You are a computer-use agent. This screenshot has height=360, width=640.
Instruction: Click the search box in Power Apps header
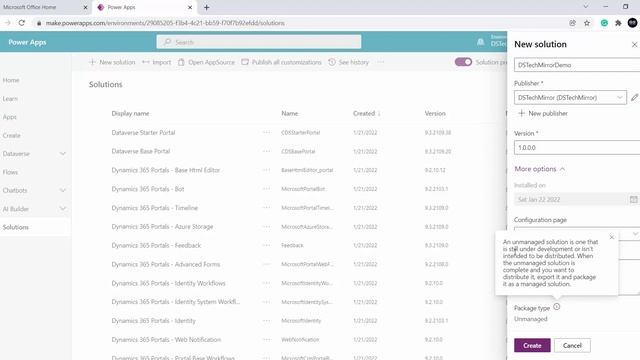pyautogui.click(x=259, y=42)
